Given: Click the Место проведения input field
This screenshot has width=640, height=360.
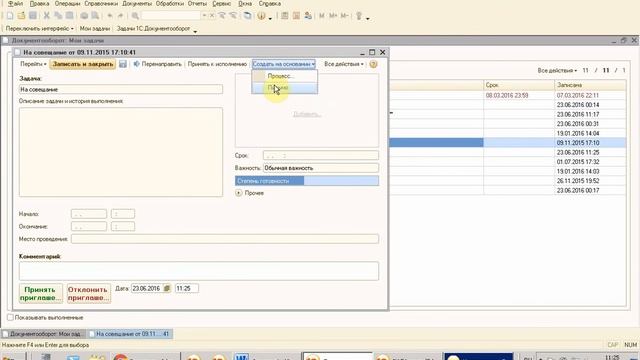Looking at the screenshot, I should (x=225, y=239).
